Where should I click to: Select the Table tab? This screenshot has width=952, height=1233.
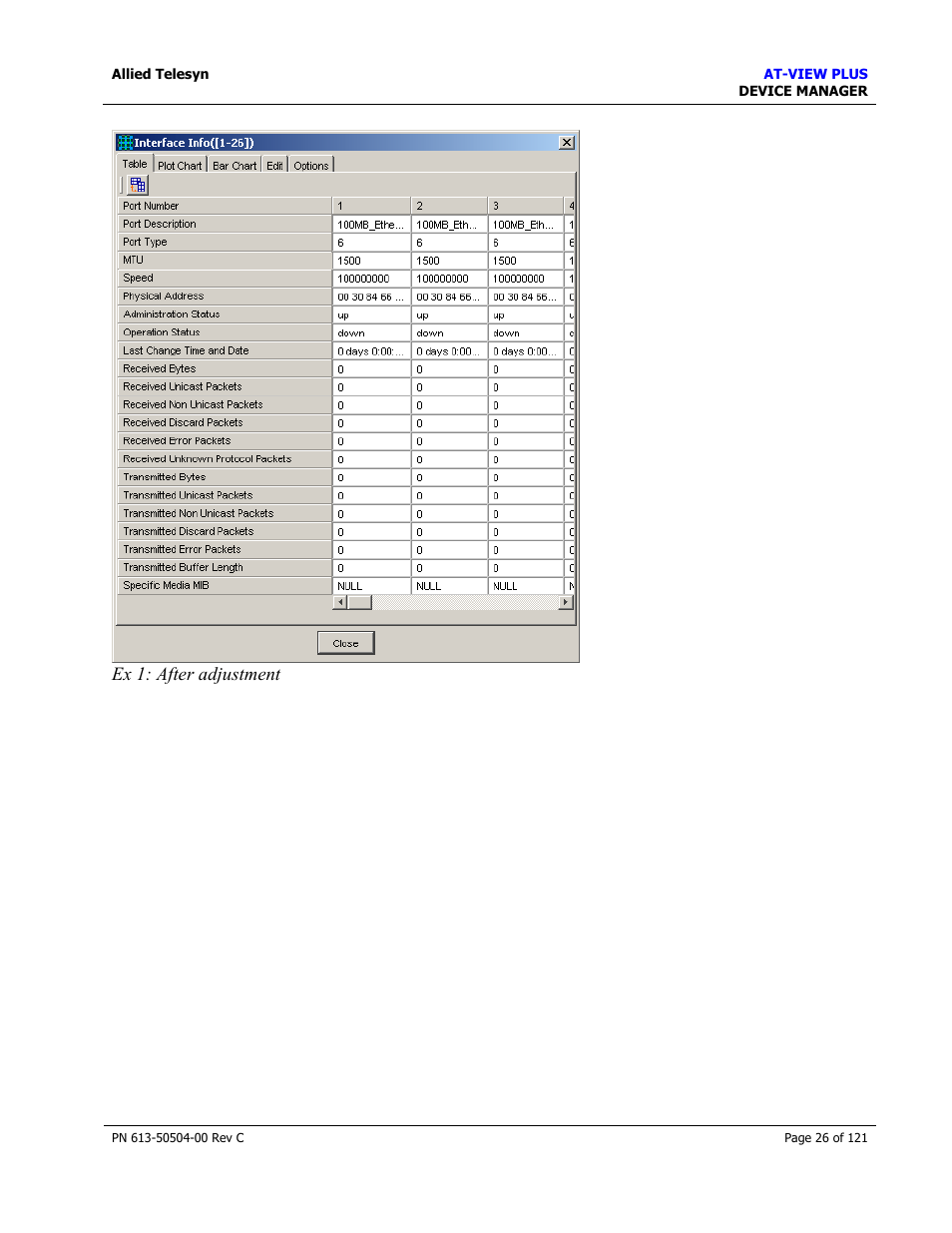tap(135, 165)
